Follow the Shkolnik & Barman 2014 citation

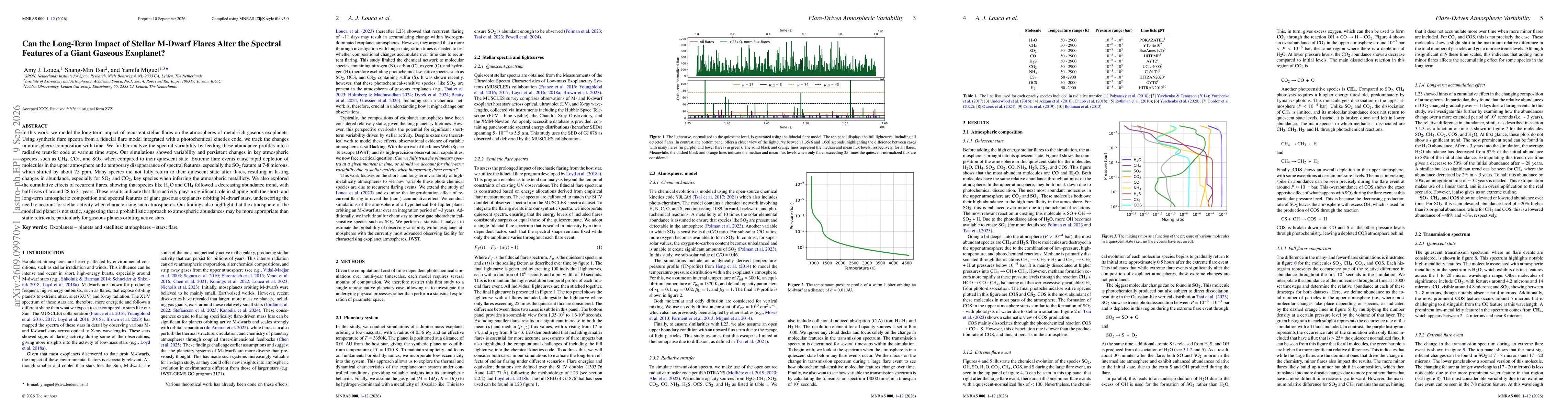[86, 279]
